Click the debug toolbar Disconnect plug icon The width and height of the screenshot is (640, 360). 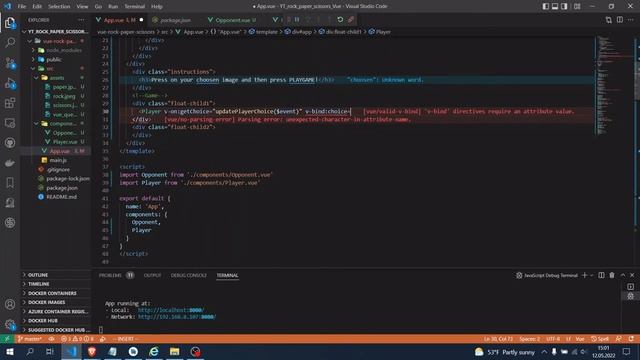pos(351,20)
